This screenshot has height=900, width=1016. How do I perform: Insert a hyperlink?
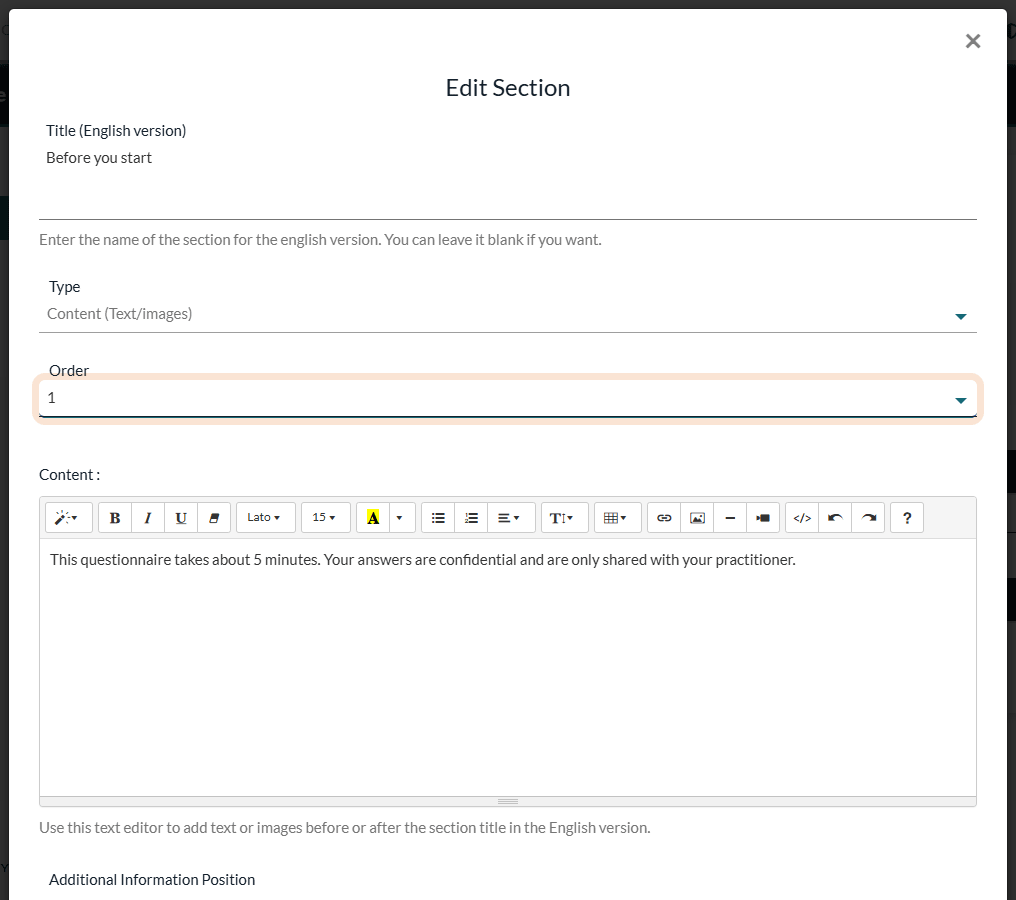pyautogui.click(x=664, y=518)
